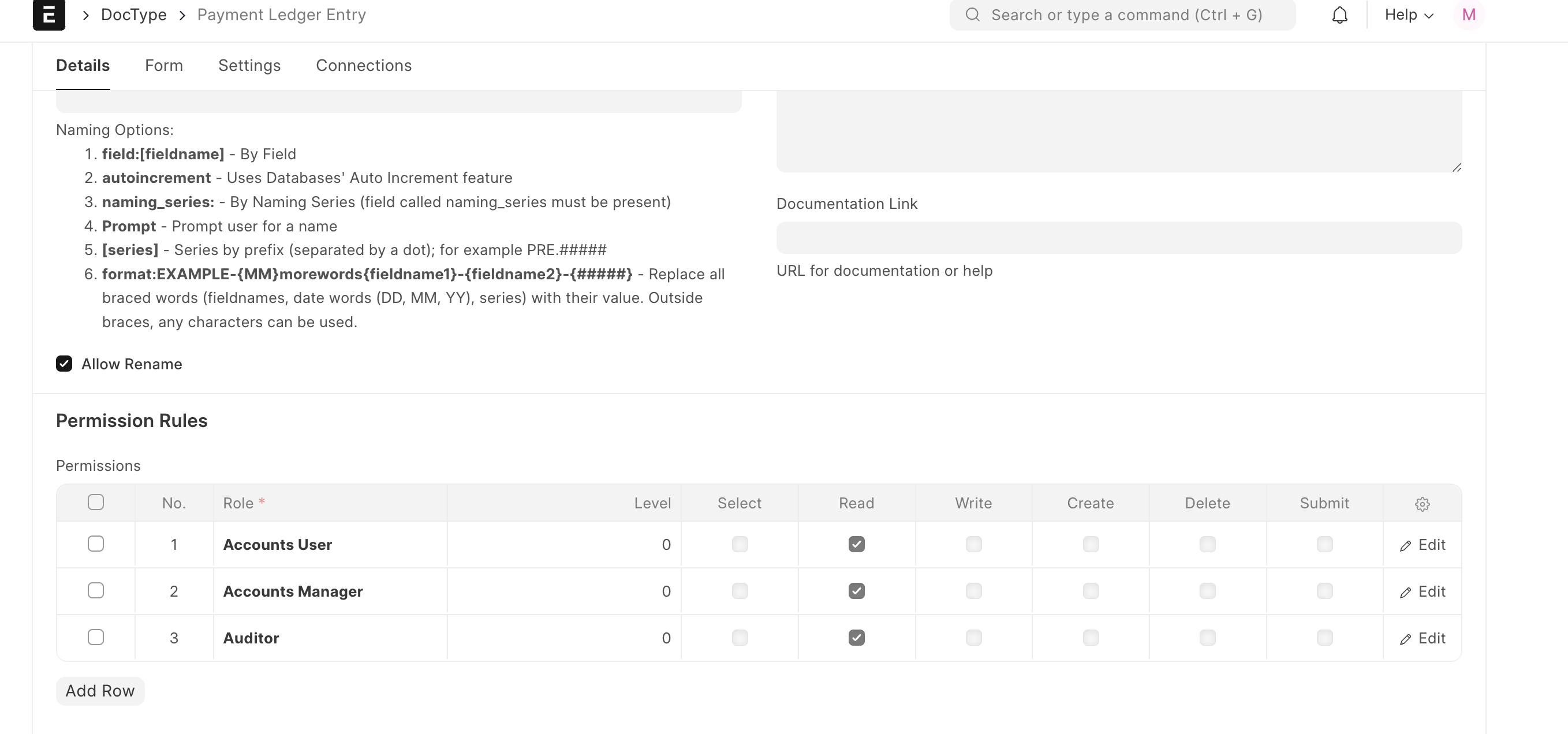This screenshot has width=1568, height=734.
Task: Open the Settings tab
Action: point(249,66)
